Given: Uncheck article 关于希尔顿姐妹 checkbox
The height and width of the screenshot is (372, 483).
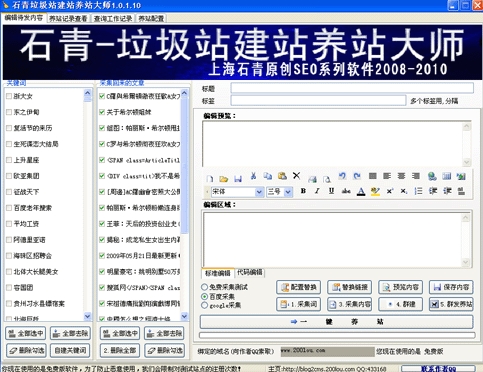Looking at the screenshot, I should pyautogui.click(x=102, y=112).
